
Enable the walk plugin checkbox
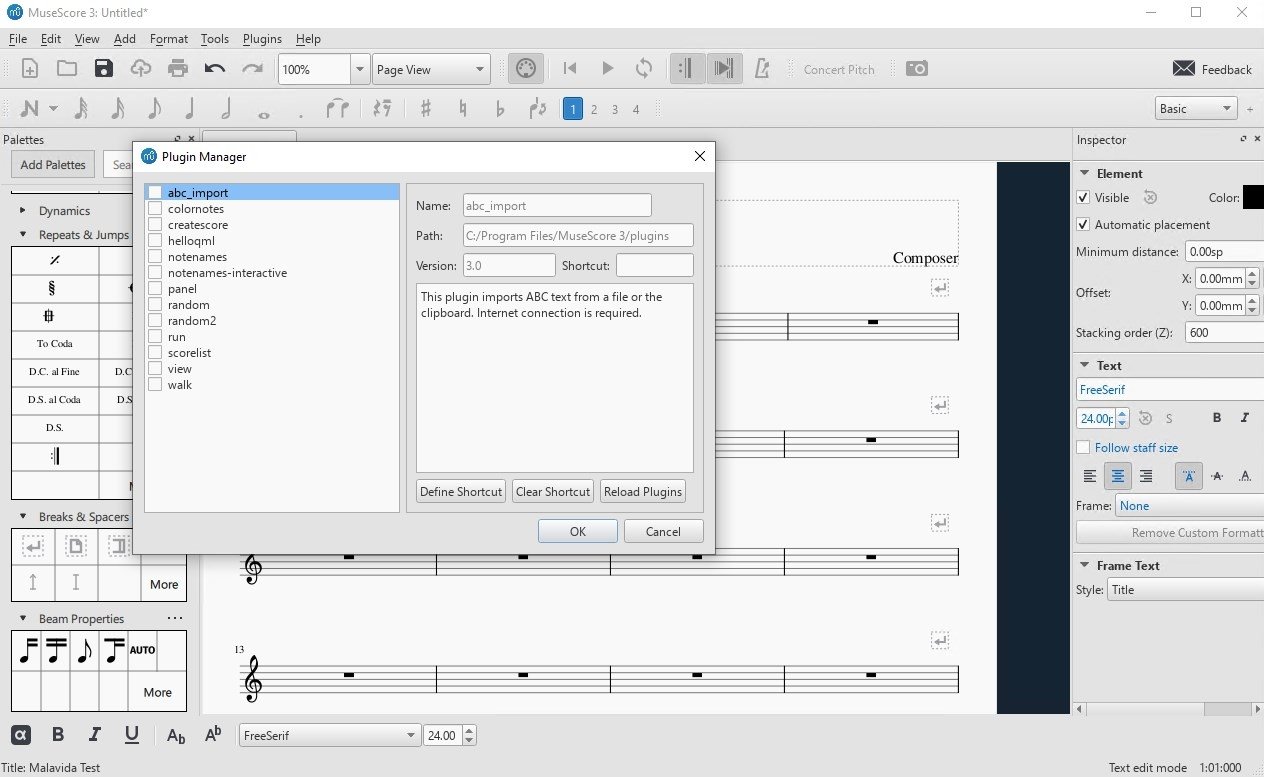[155, 385]
